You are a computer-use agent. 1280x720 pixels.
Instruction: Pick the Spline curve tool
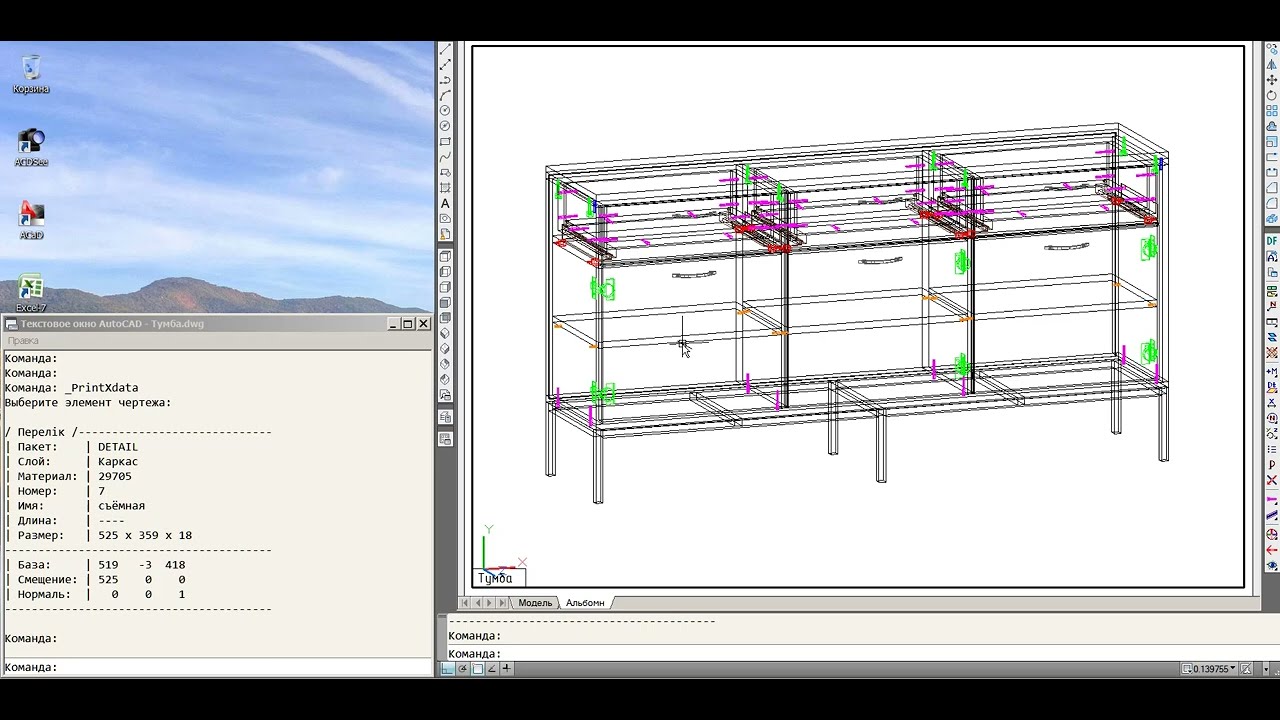pos(446,157)
